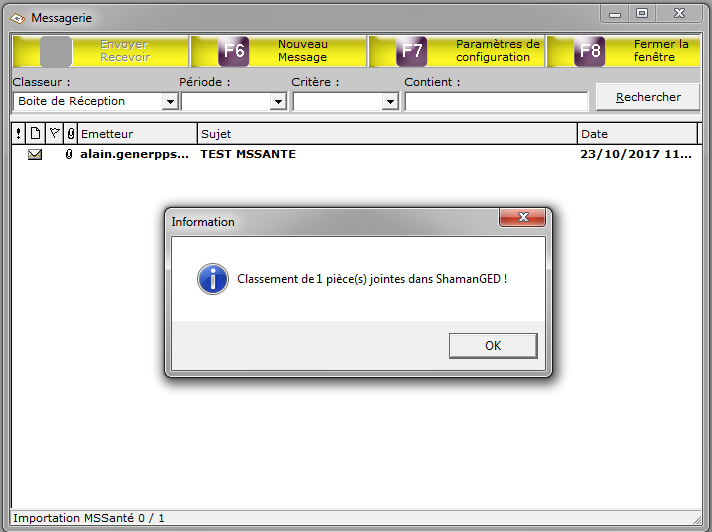The image size is (712, 532).
Task: Close the Information dialog with red X
Action: coord(523,217)
